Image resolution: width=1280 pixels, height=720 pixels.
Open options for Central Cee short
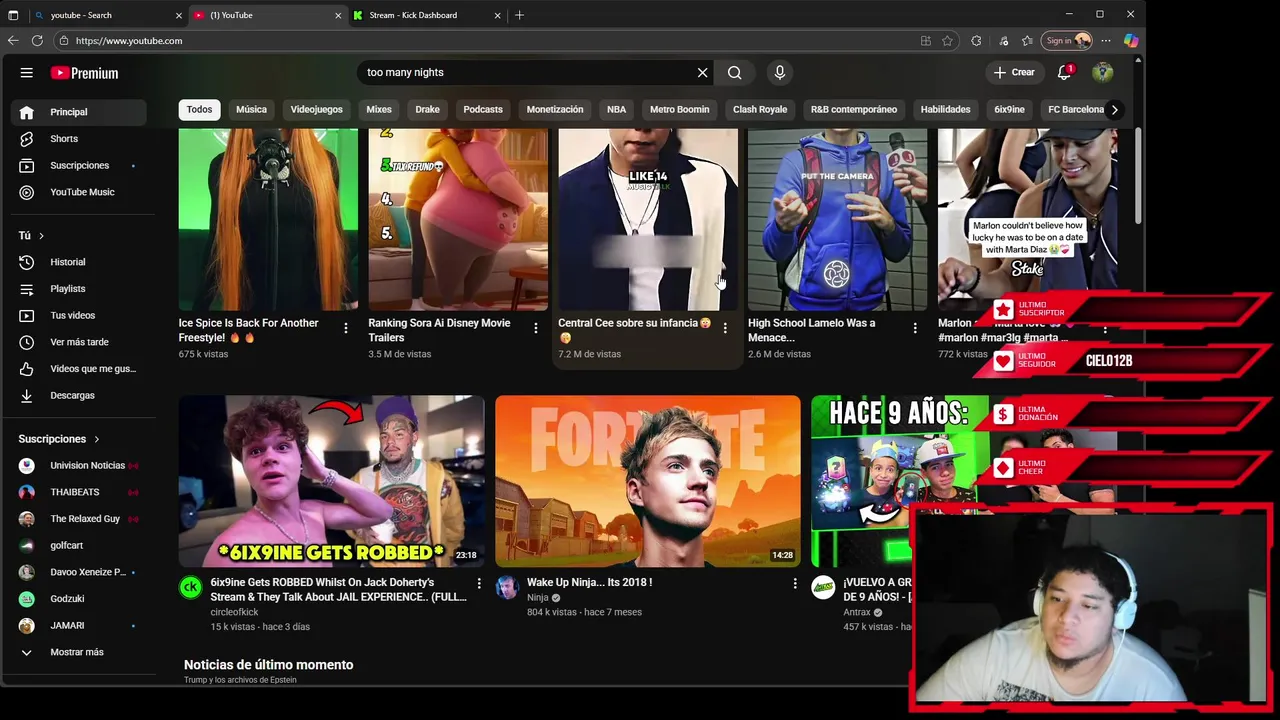coord(725,328)
